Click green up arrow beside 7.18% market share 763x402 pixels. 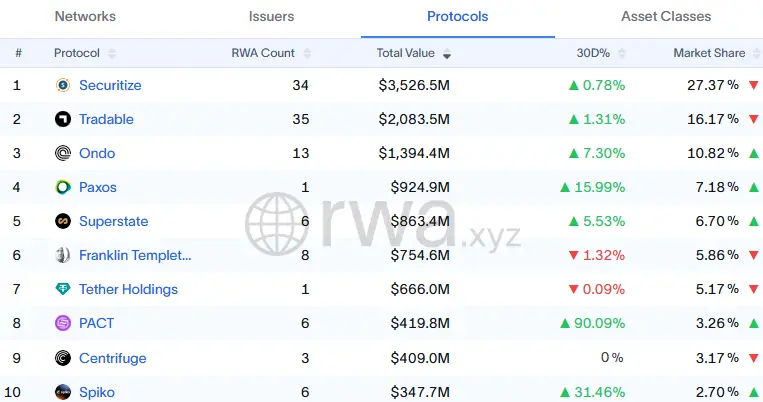point(754,187)
